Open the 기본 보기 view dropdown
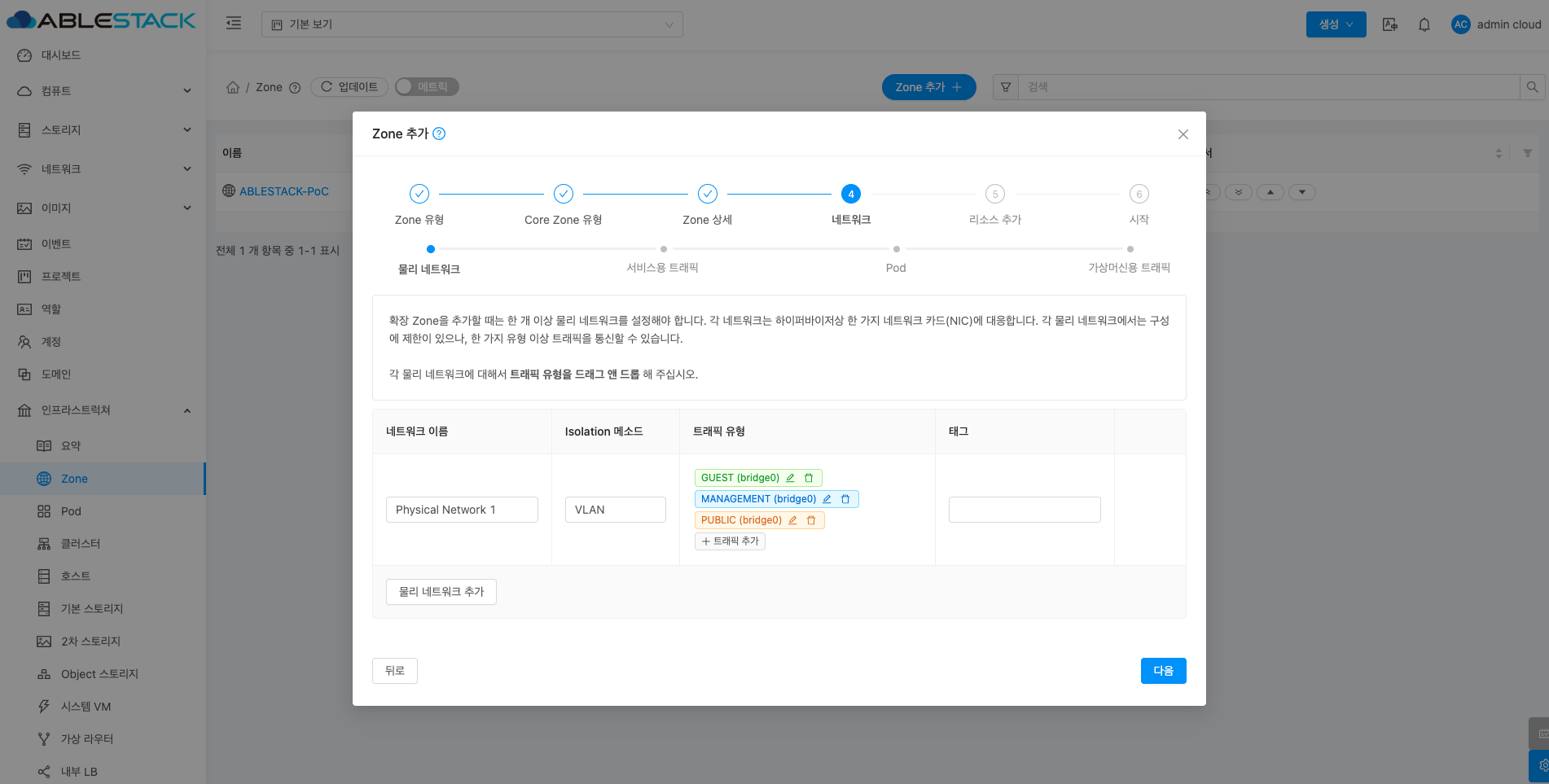 (x=472, y=24)
